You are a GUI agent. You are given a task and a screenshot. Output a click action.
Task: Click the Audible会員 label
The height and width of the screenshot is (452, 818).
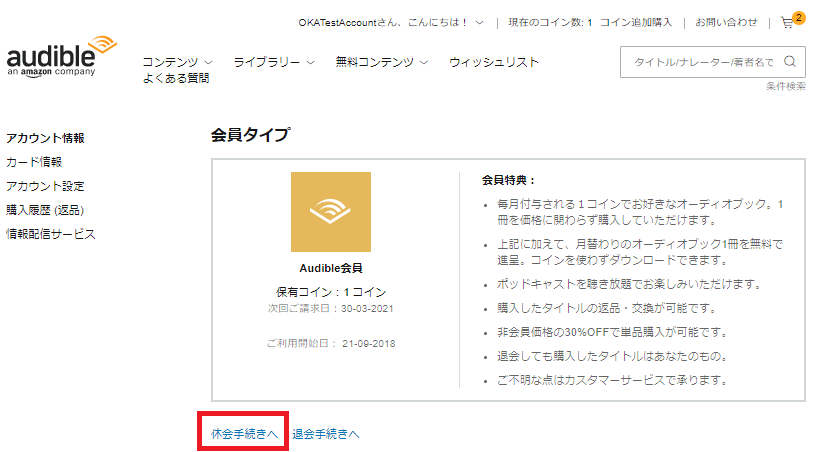click(331, 268)
